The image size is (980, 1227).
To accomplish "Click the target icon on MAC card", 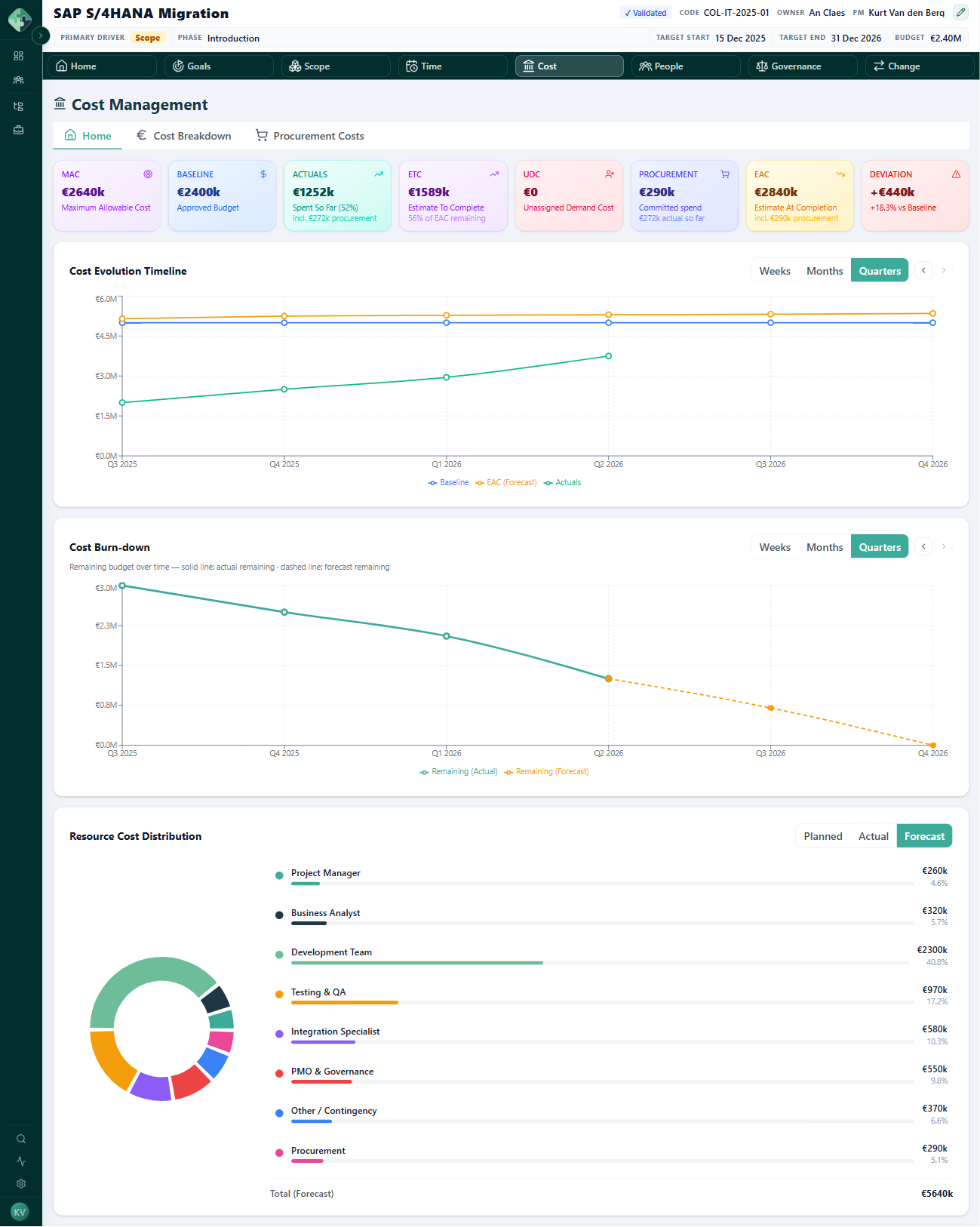I will (x=148, y=174).
